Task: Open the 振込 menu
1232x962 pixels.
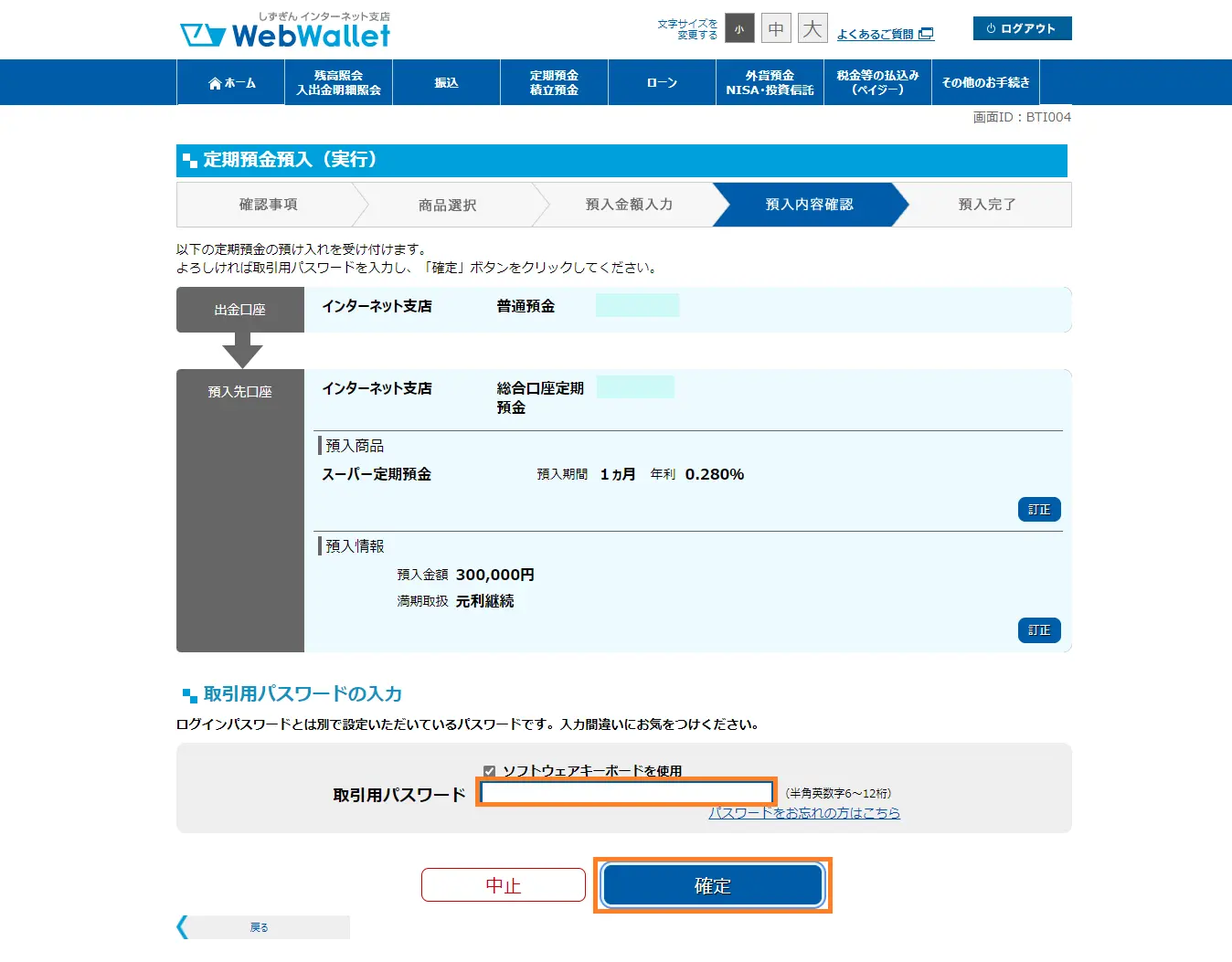Action: coord(446,83)
